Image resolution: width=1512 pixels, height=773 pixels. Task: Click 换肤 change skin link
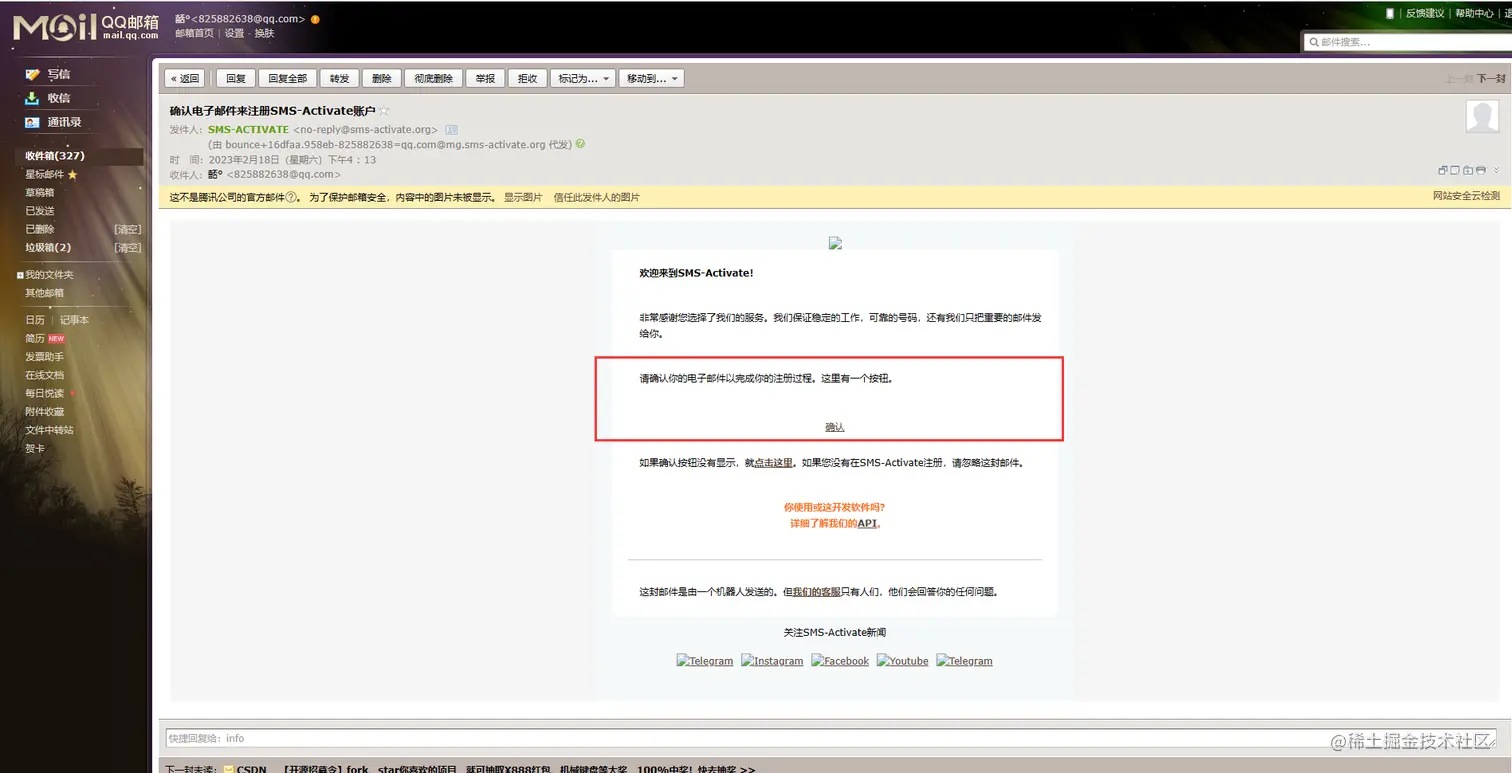tap(264, 33)
